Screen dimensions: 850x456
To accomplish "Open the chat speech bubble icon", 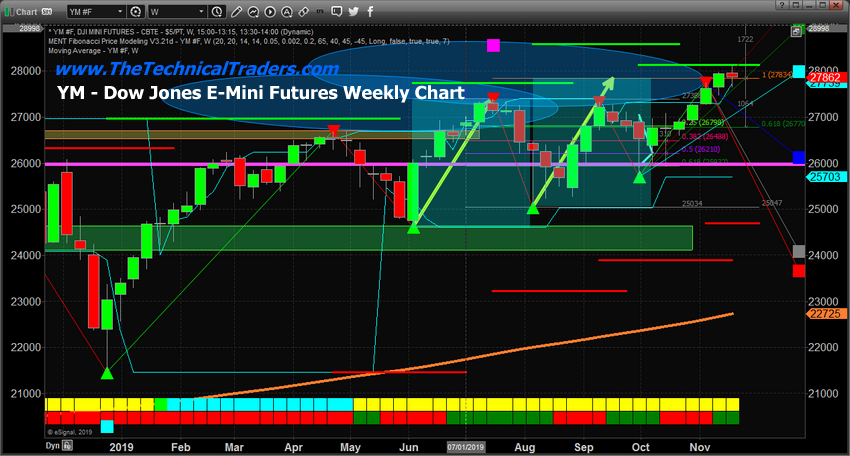I will coord(337,11).
